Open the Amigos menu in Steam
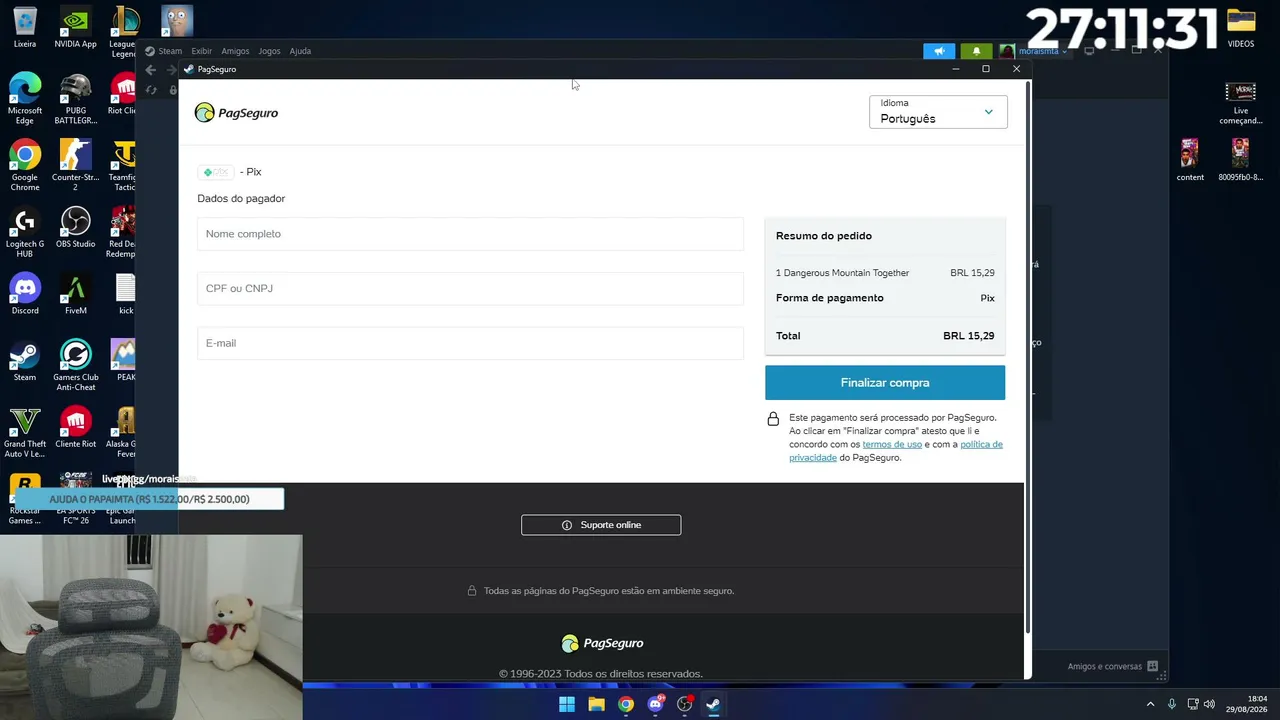 tap(235, 51)
